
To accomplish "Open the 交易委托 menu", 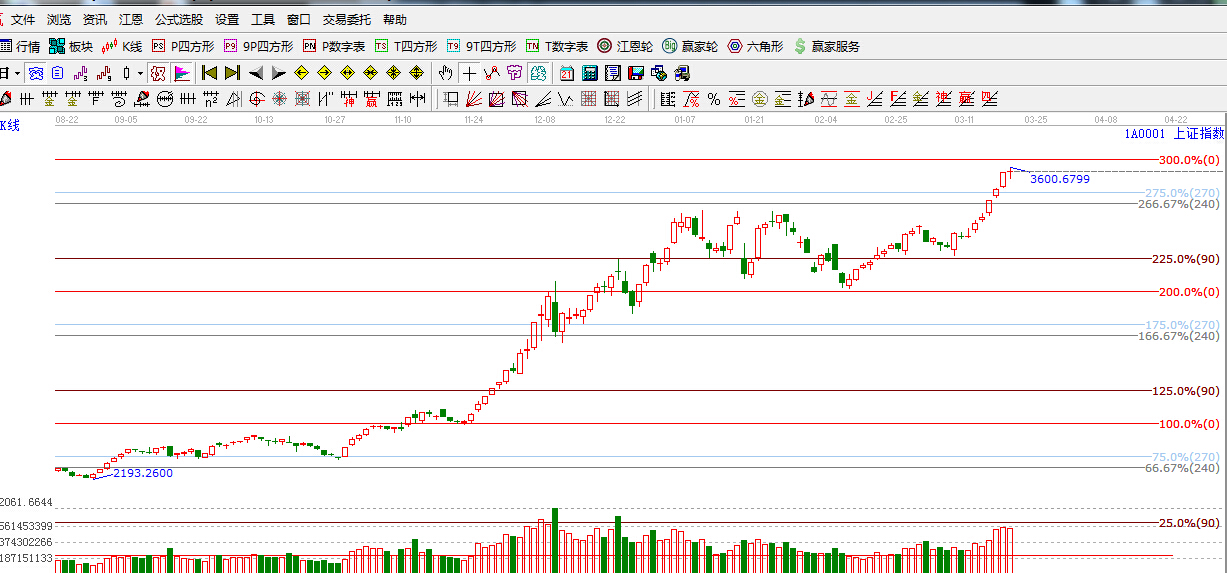I will pos(345,20).
